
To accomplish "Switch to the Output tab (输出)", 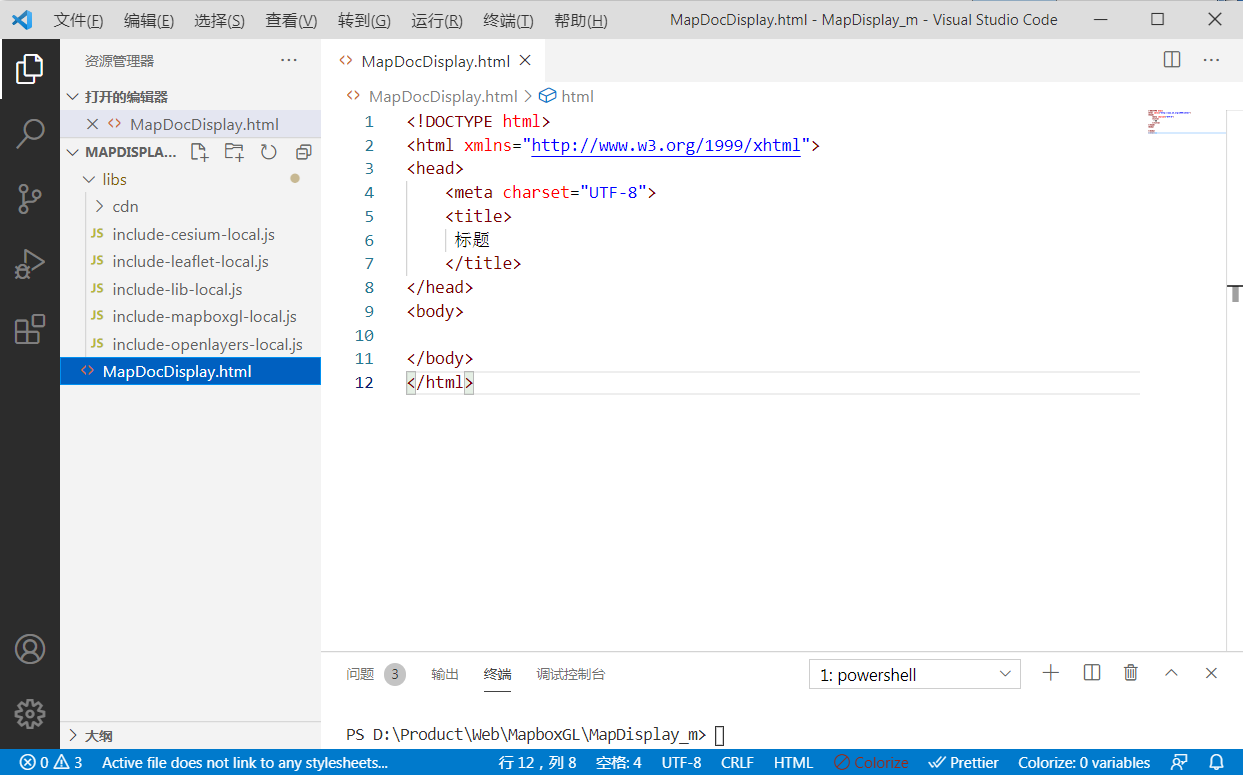I will point(445,674).
